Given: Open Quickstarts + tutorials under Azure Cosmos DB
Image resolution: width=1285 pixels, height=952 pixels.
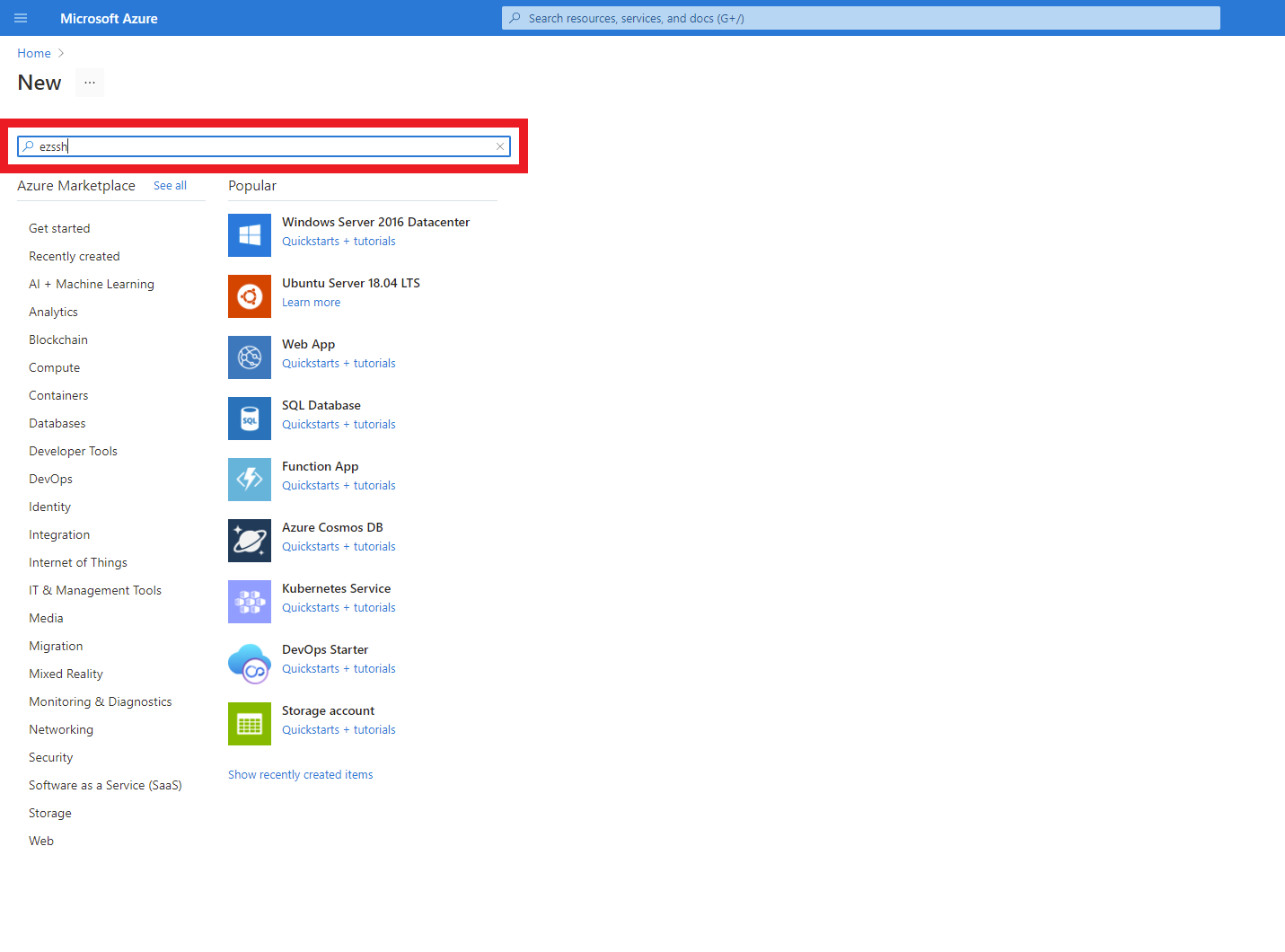Looking at the screenshot, I should (x=339, y=547).
